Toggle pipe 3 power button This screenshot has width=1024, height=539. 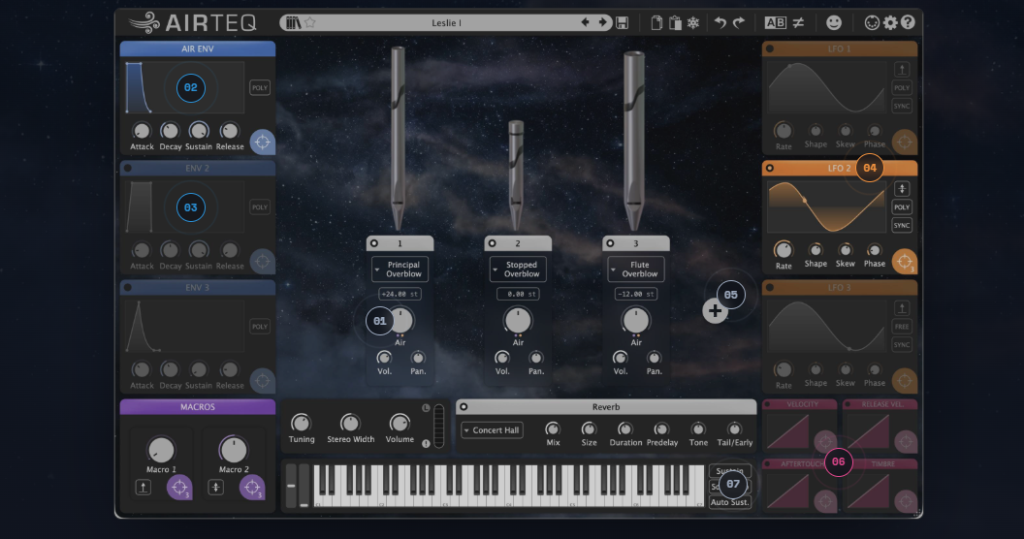(611, 244)
